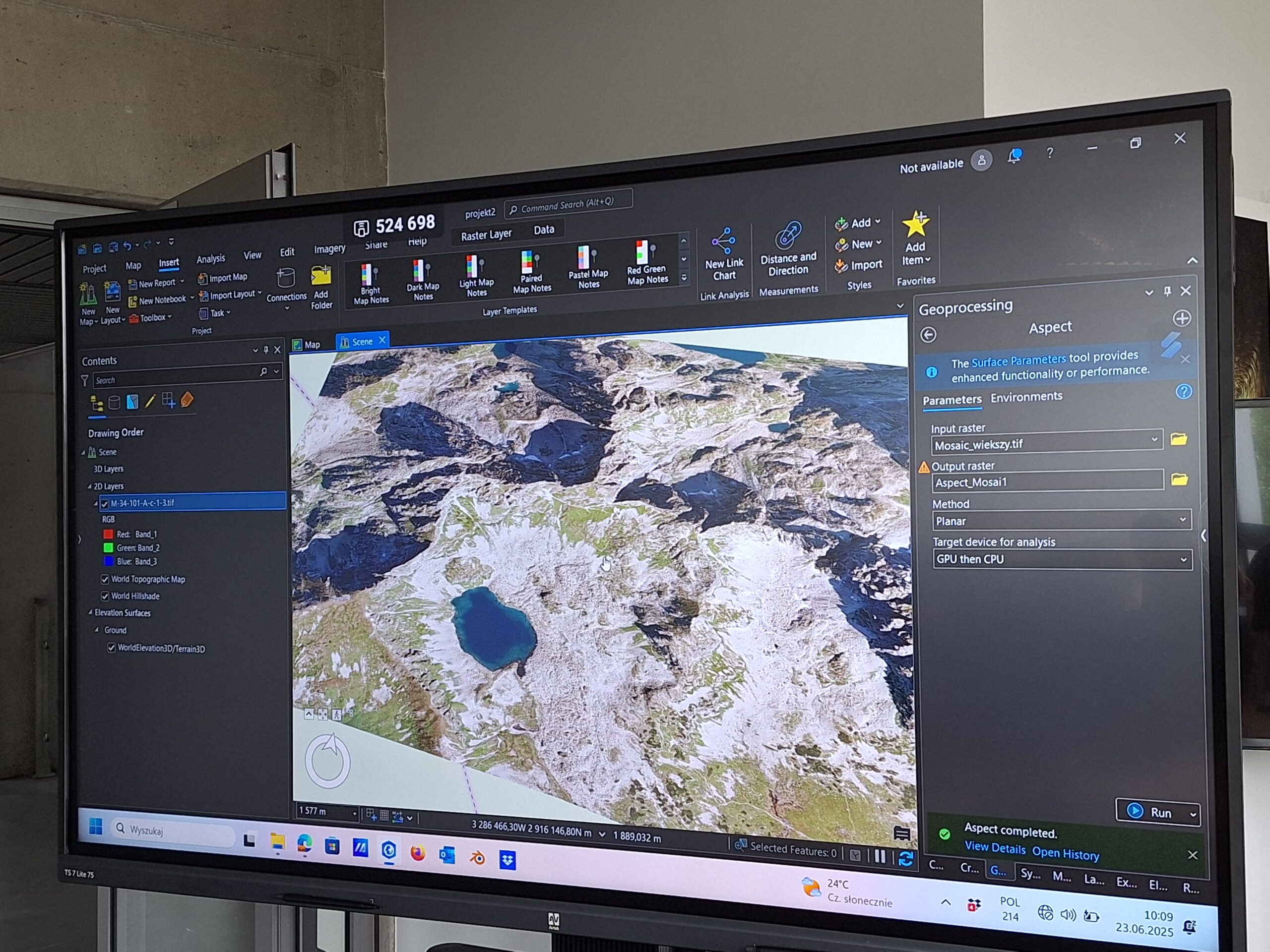
Task: Toggle World Topographic Map layer visibility
Action: pos(105,579)
